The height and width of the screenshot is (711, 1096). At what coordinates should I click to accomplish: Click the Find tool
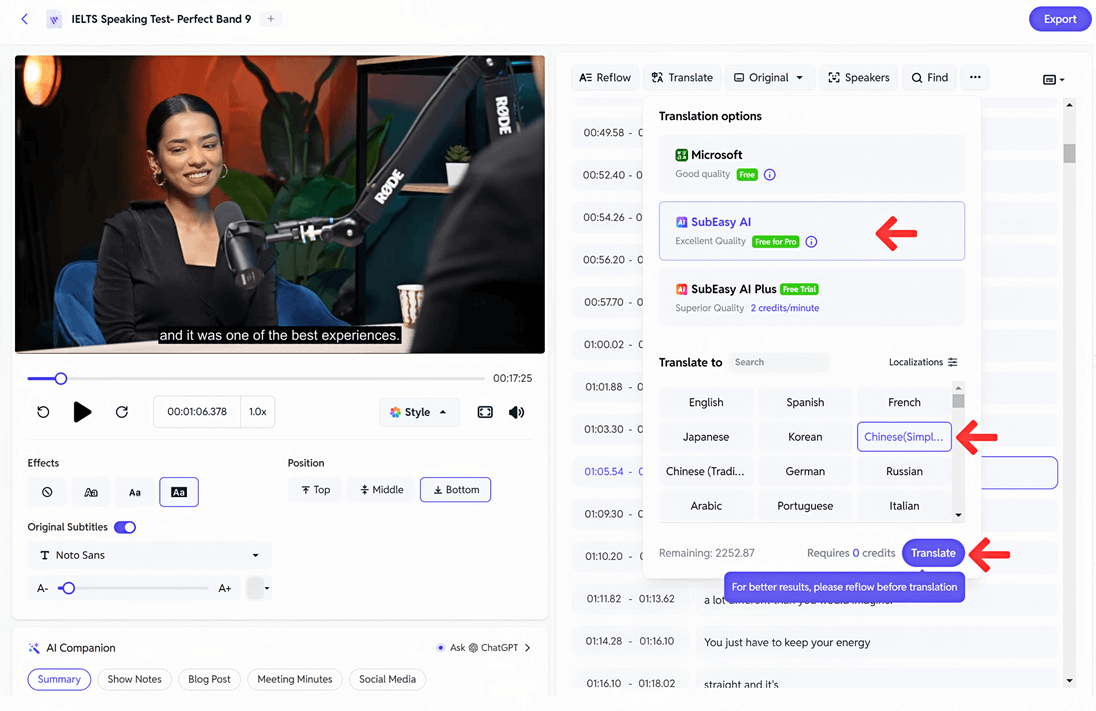click(930, 78)
